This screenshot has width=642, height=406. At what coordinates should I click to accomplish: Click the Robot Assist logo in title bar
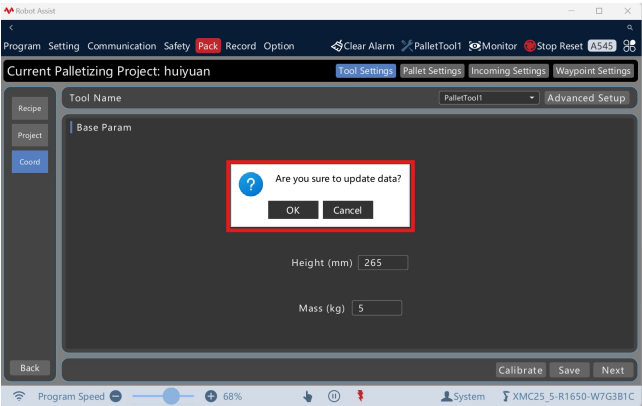point(9,11)
